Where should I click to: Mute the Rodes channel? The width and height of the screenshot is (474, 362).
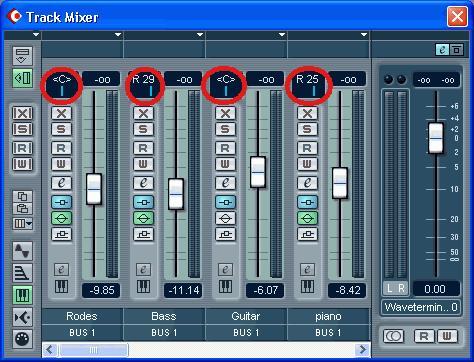coord(61,113)
